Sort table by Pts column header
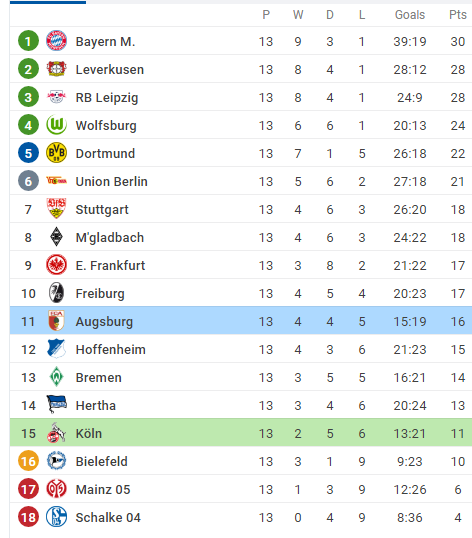Image resolution: width=472 pixels, height=538 pixels. tap(458, 15)
